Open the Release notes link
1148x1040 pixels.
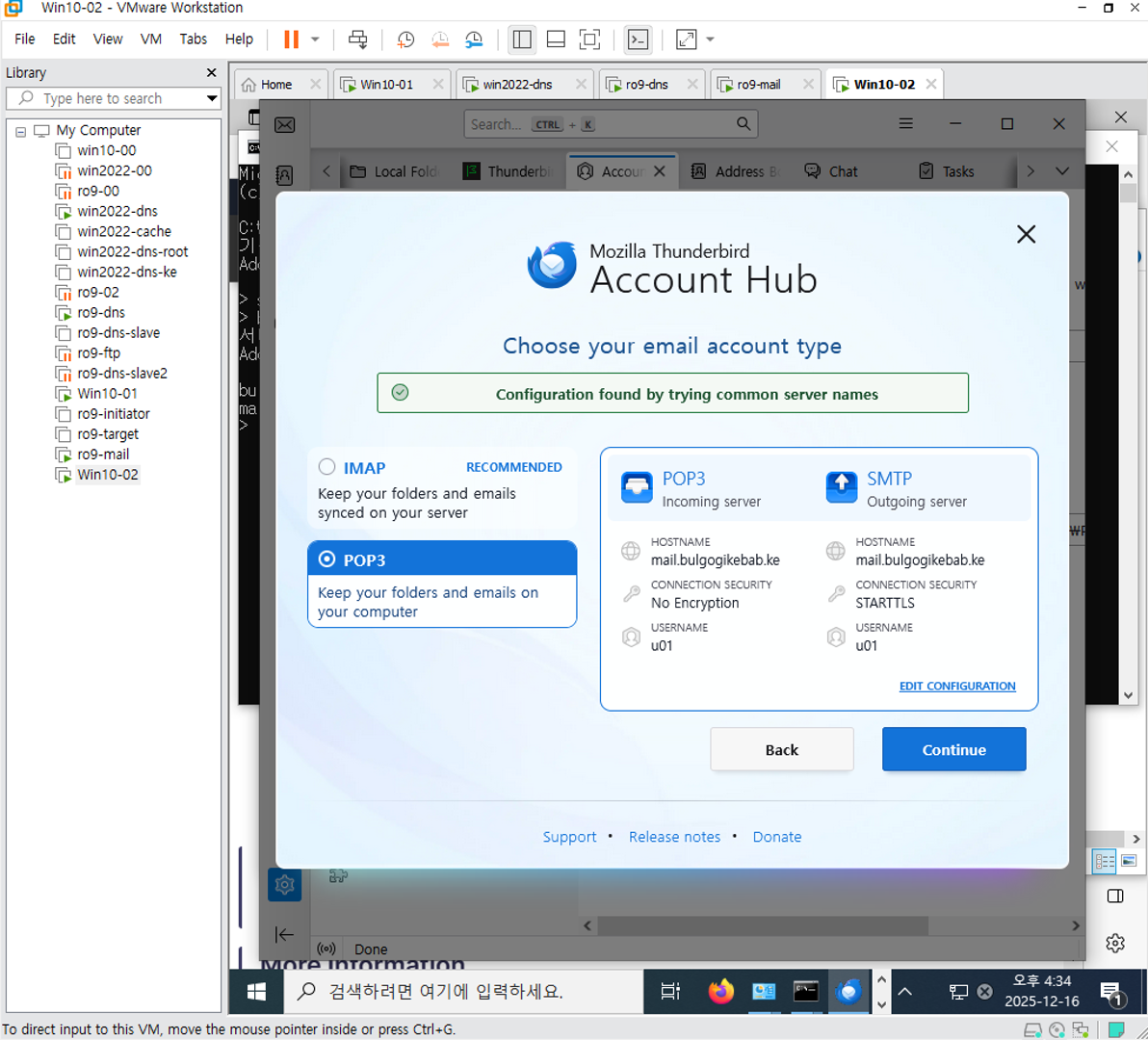pyautogui.click(x=674, y=837)
